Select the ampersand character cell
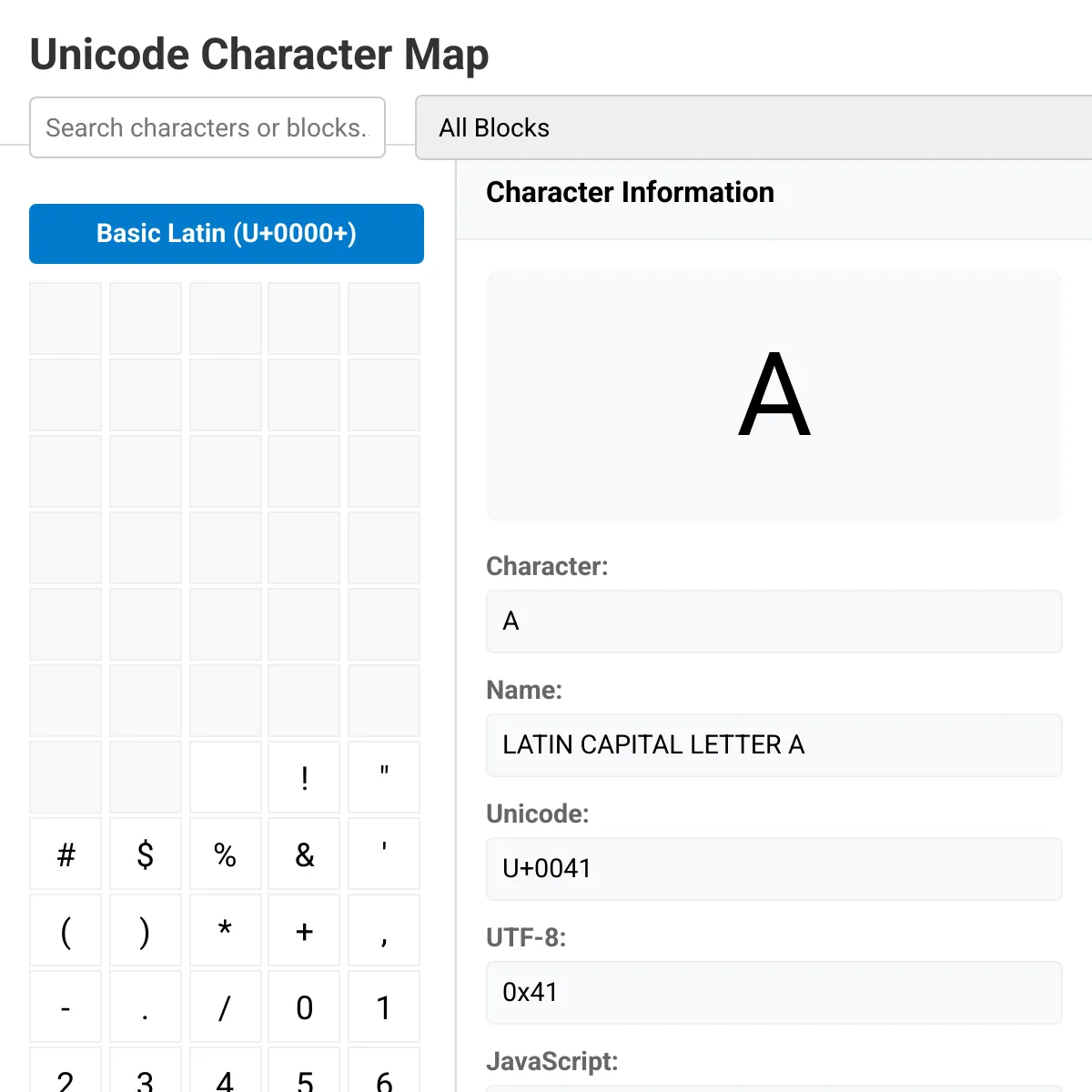1092x1092 pixels. pos(304,854)
